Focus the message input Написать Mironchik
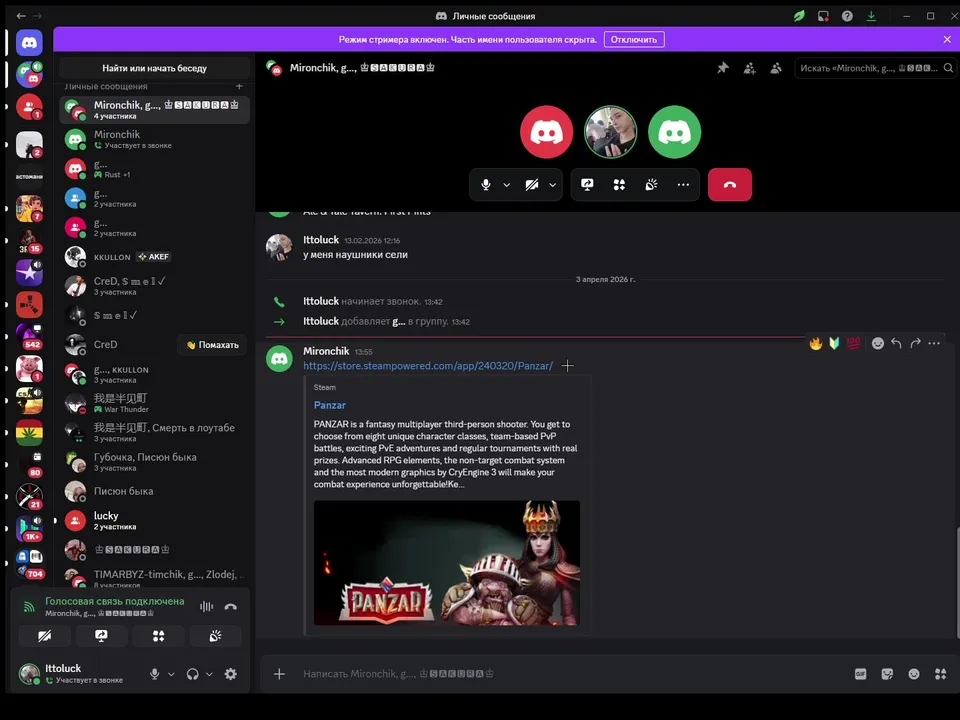The height and width of the screenshot is (720, 960). [x=569, y=673]
